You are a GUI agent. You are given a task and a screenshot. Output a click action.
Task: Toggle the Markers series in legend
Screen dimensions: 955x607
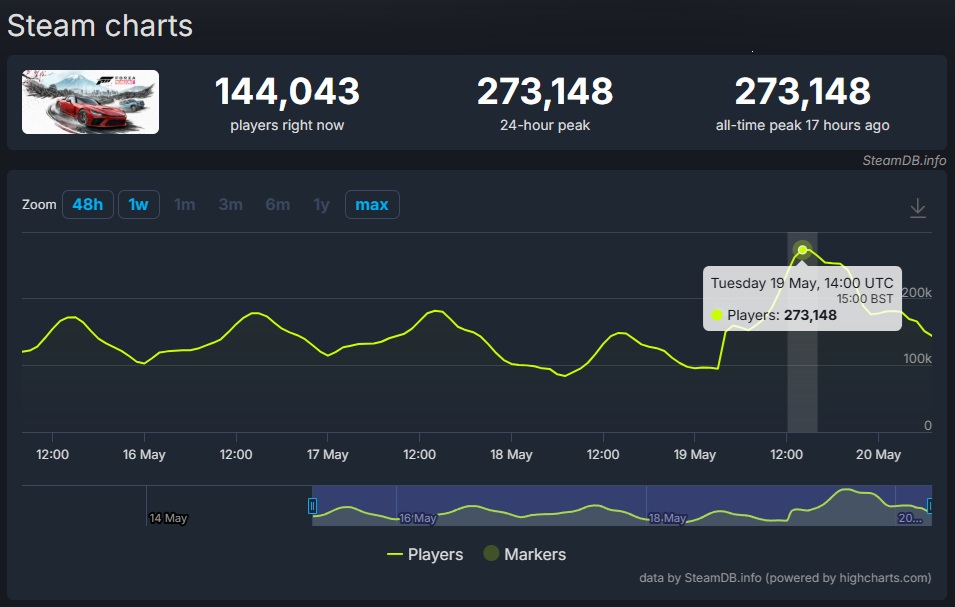[x=524, y=554]
